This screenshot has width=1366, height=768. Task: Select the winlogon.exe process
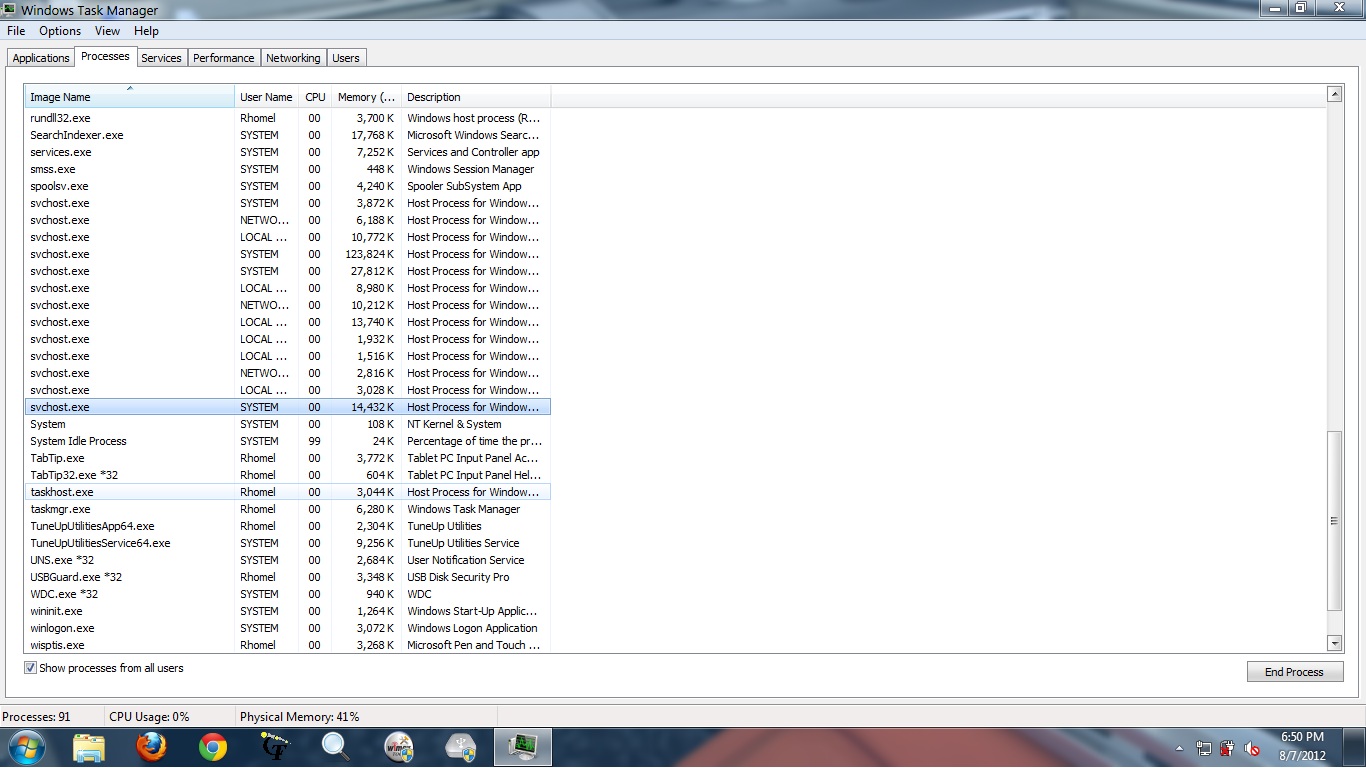point(287,628)
